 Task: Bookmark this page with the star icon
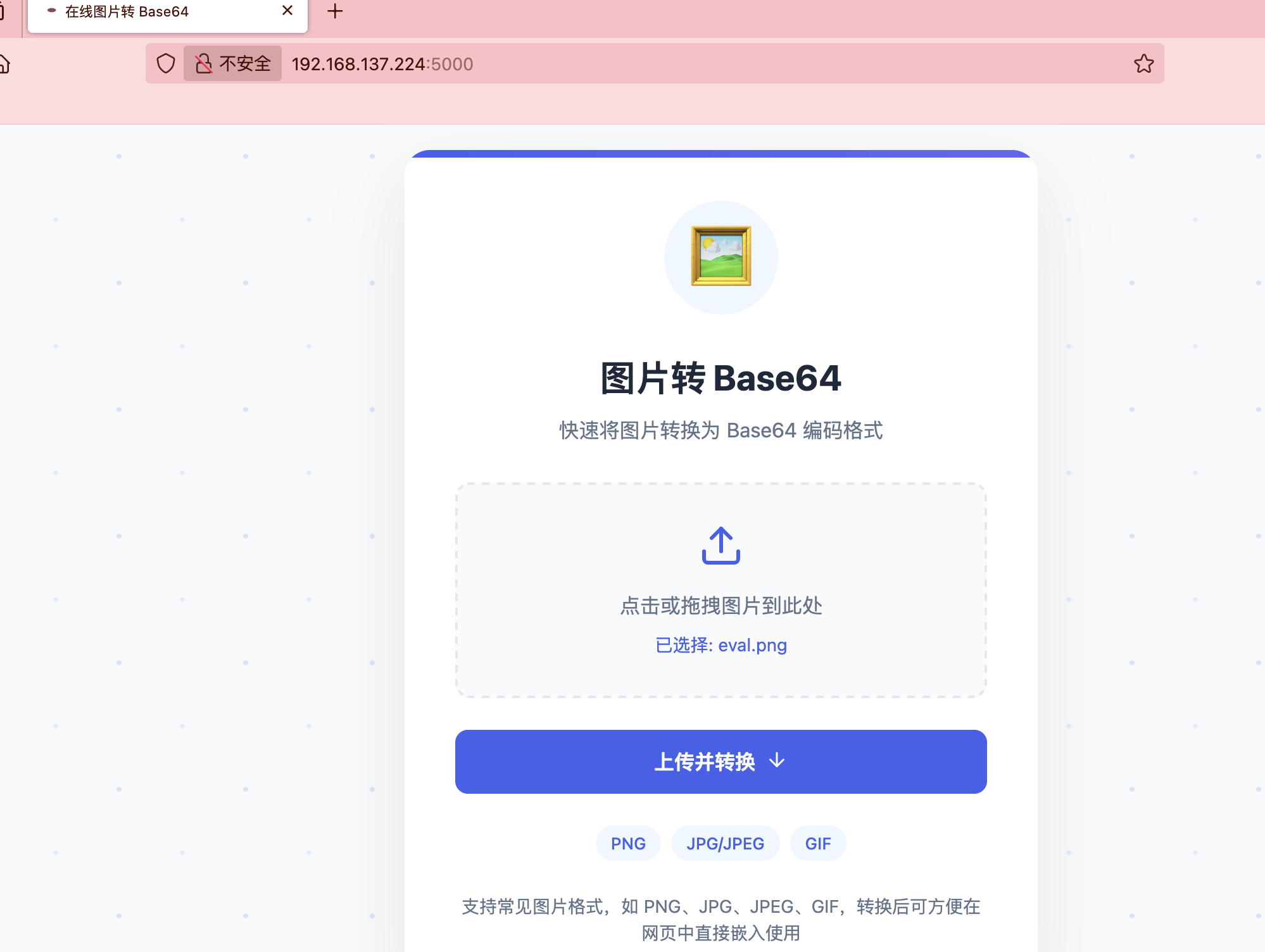click(1143, 64)
